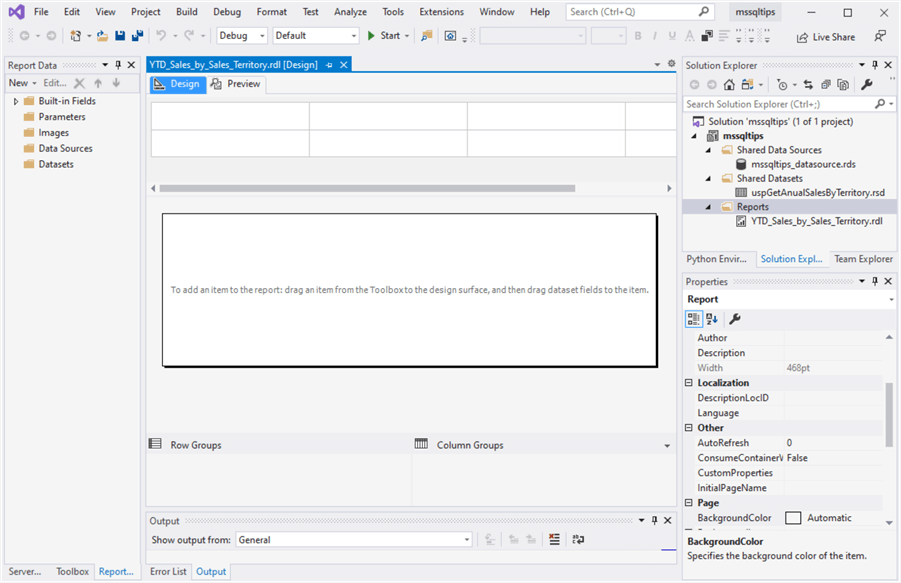Expand the Built-in Fields tree node
The image size is (901, 583).
16,101
